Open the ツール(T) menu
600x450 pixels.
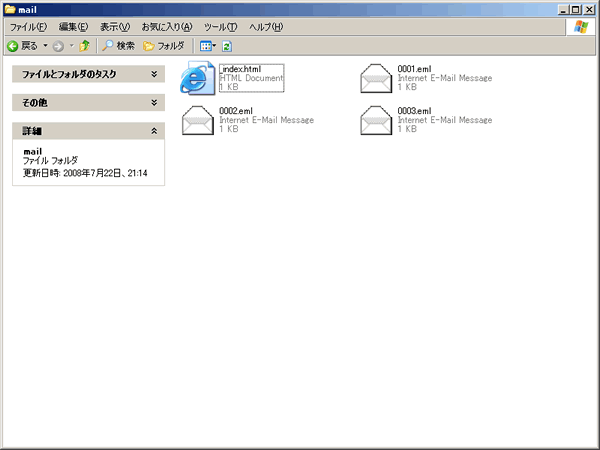click(x=220, y=27)
